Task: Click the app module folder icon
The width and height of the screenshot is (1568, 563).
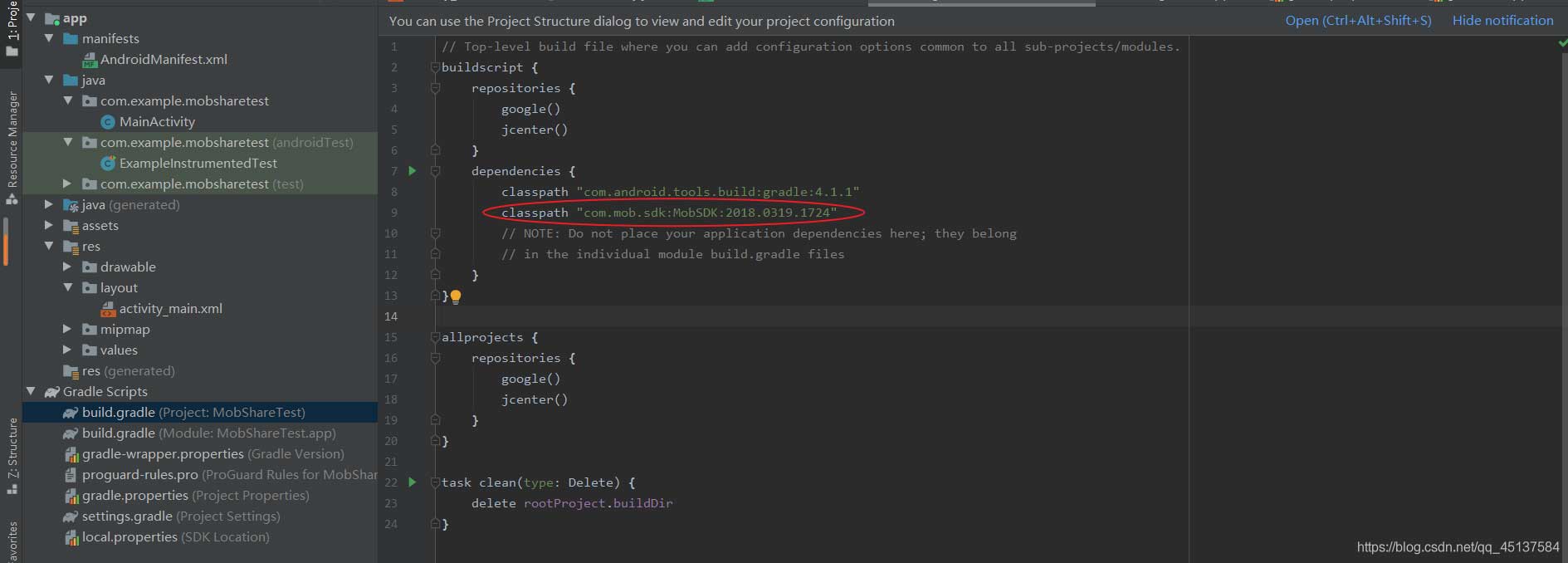Action: 52,18
